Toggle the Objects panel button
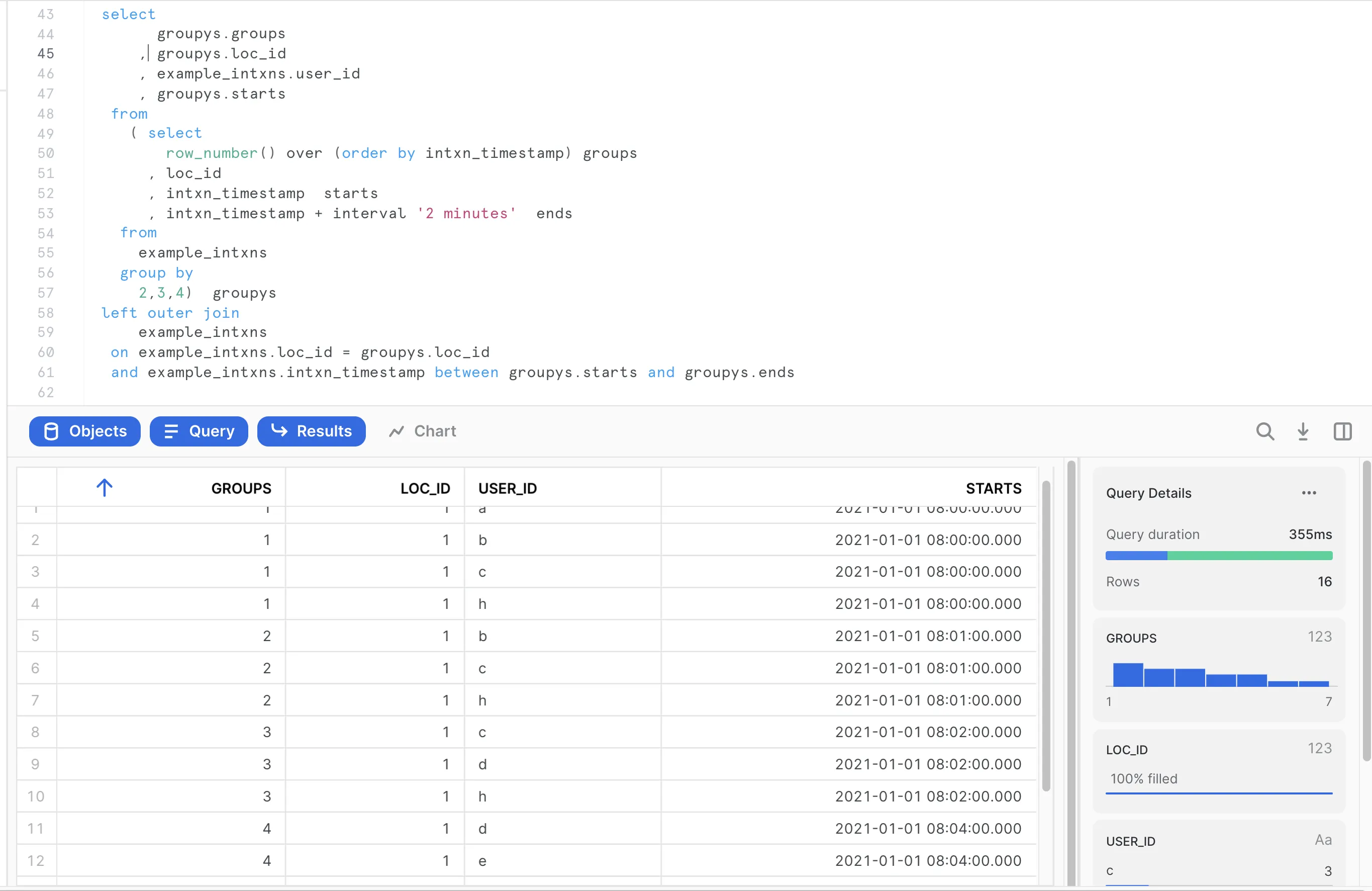The width and height of the screenshot is (1372, 891). [85, 431]
